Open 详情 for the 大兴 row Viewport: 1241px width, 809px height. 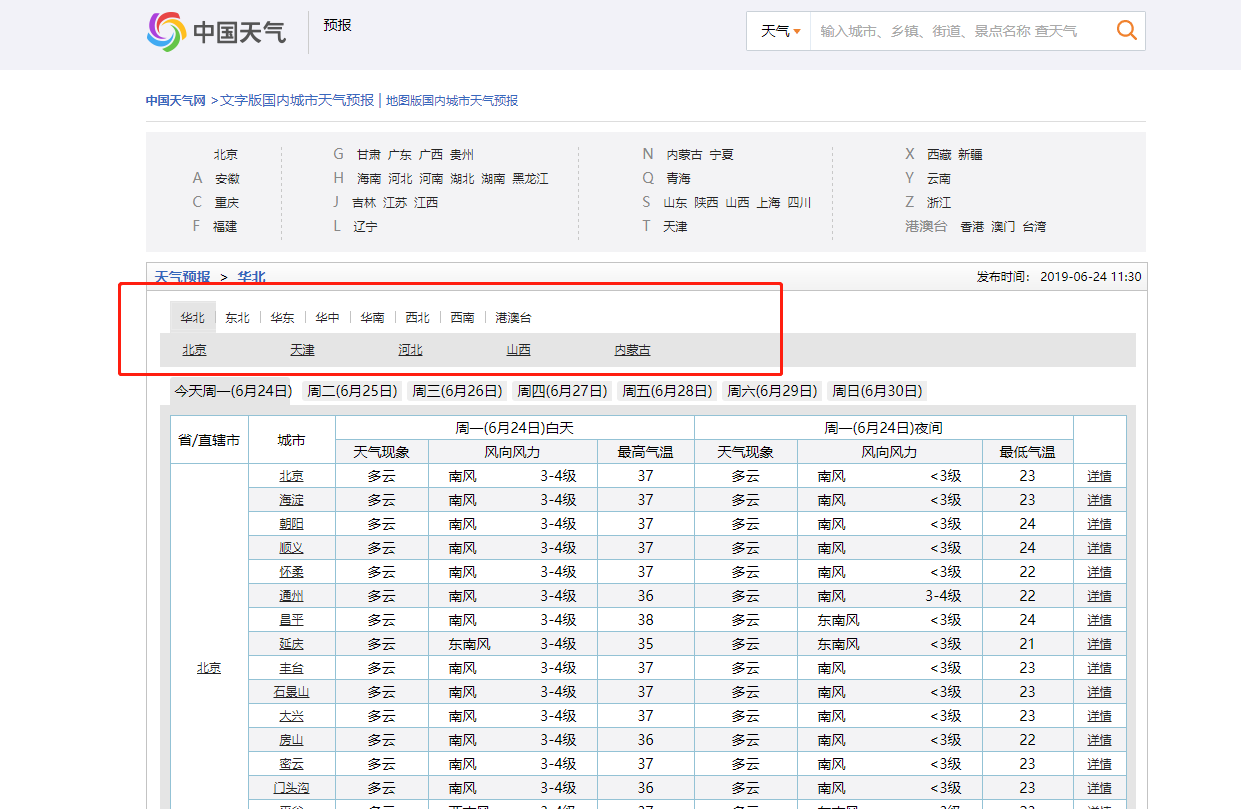1099,716
